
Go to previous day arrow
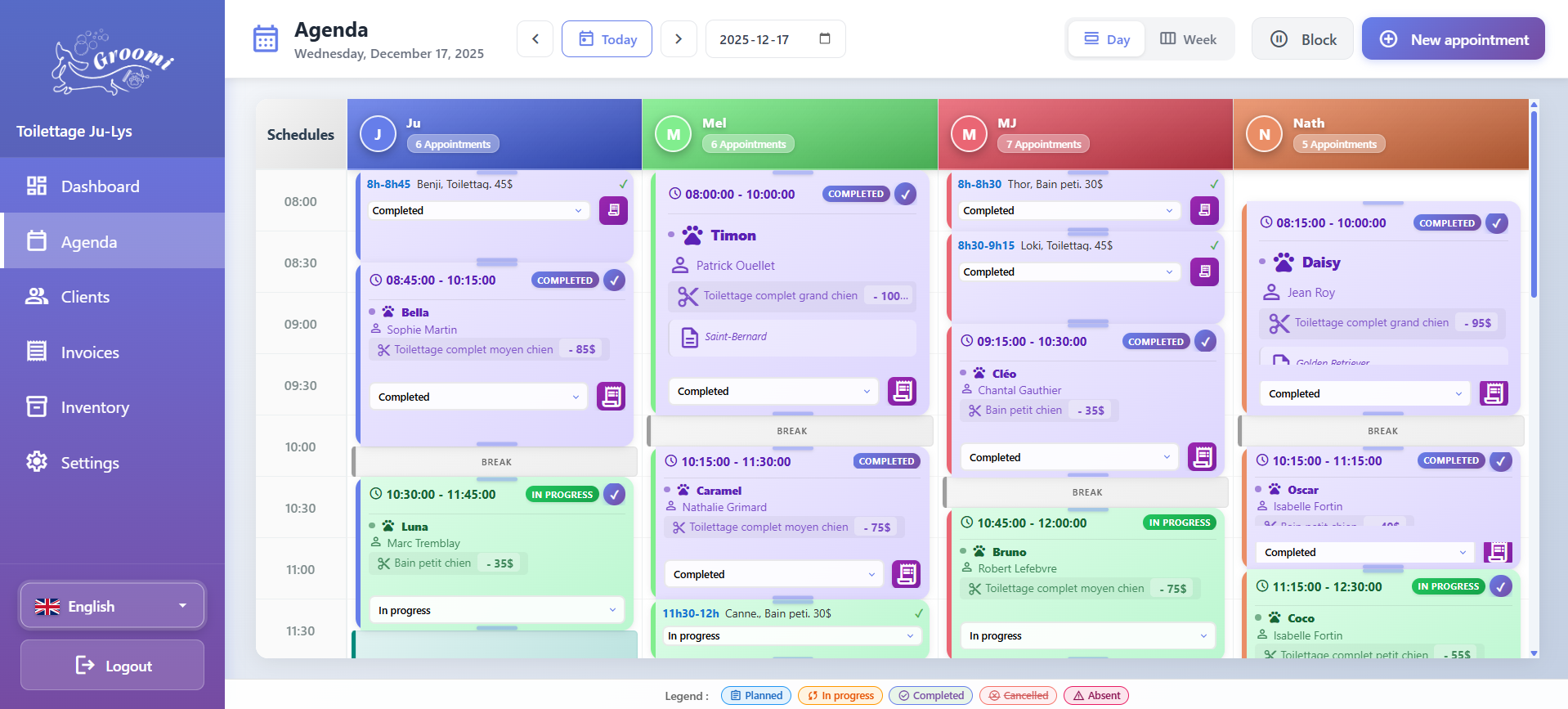pos(535,38)
